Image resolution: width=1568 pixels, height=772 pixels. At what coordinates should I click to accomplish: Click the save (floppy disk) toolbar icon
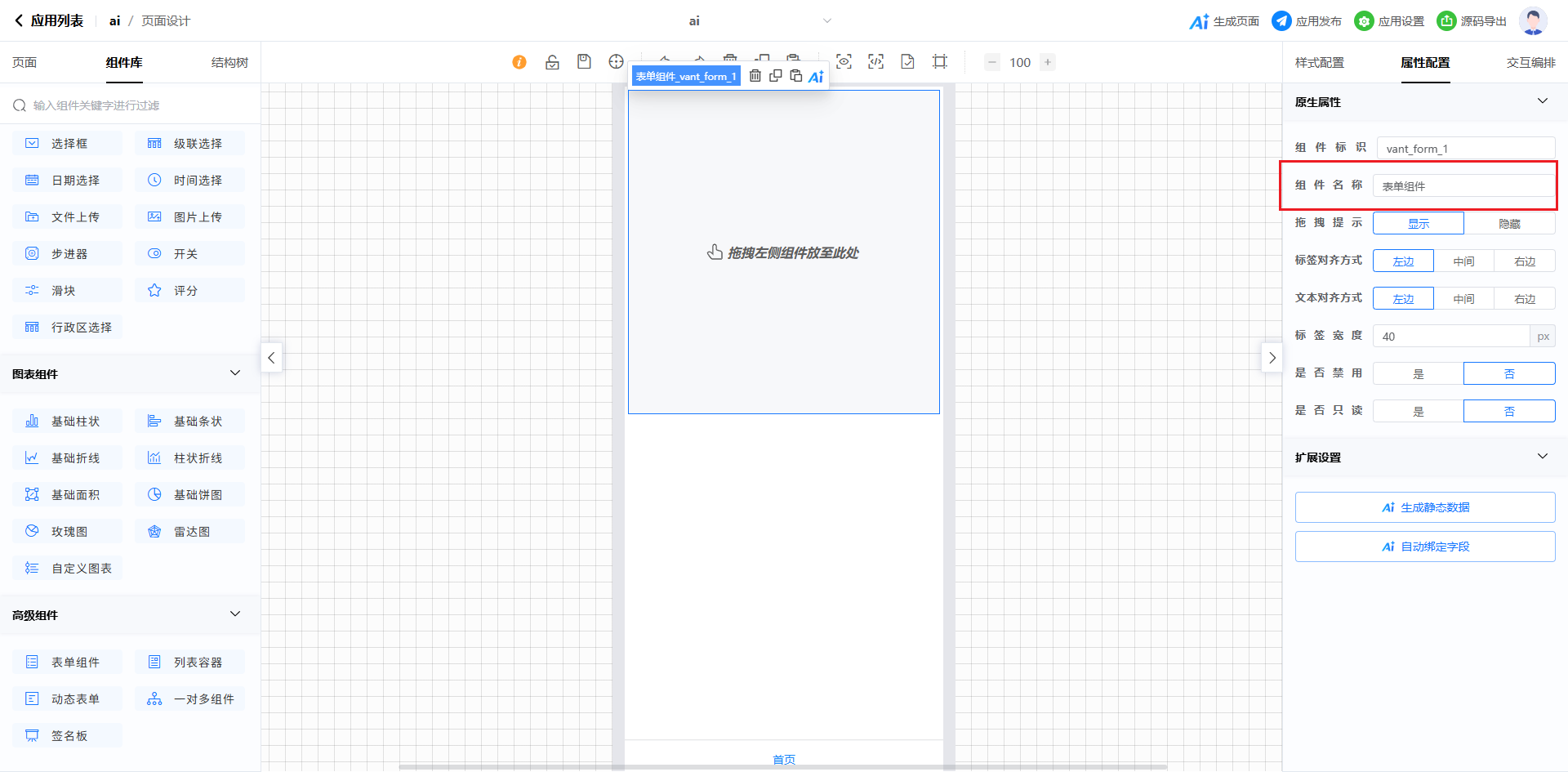pos(584,62)
